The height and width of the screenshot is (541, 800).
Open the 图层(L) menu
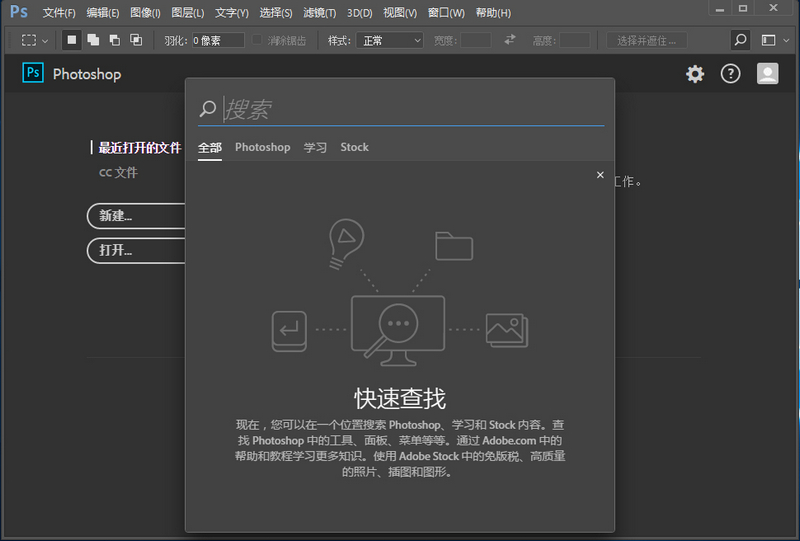click(187, 13)
